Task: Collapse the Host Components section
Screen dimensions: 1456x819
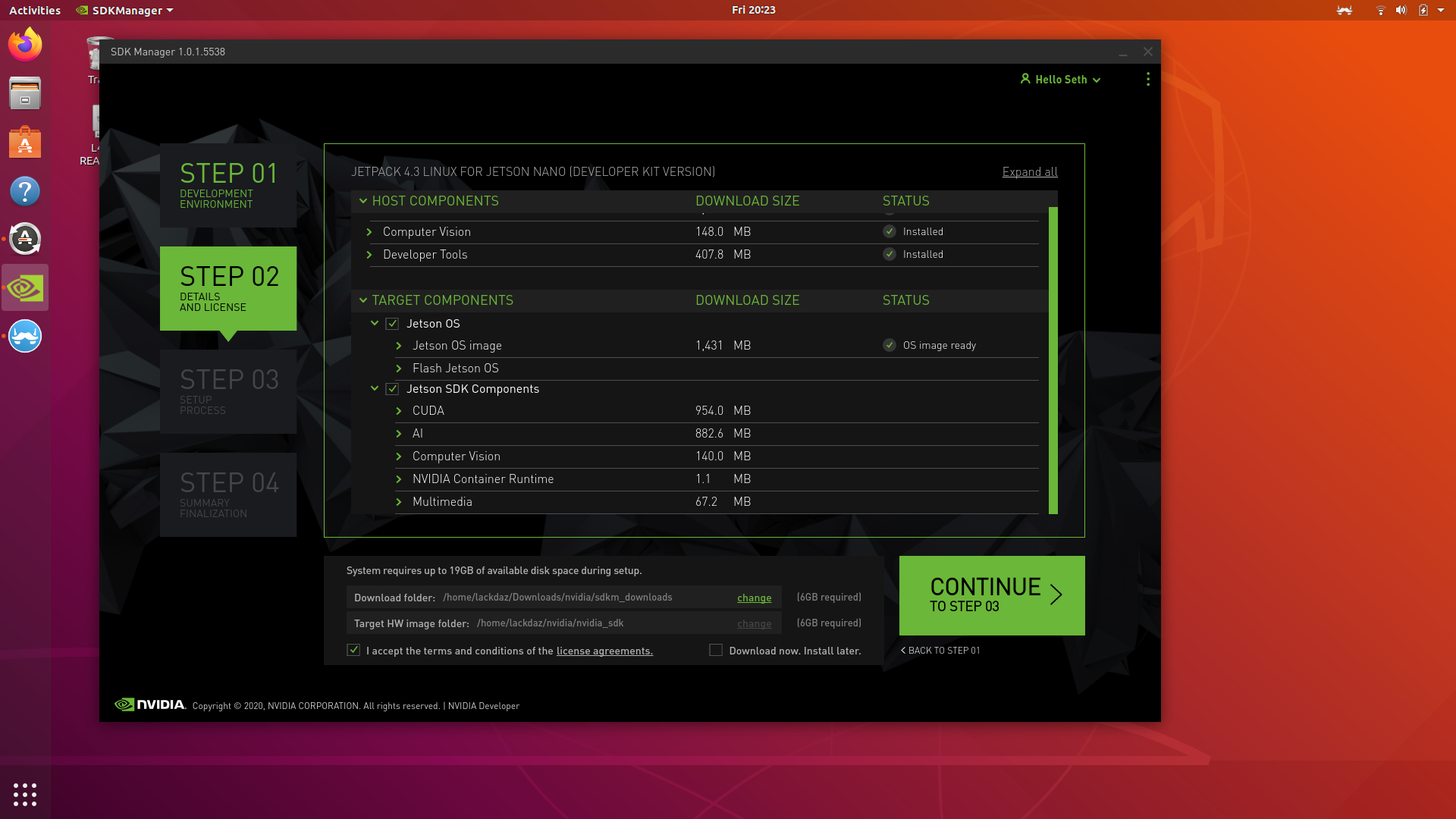Action: pyautogui.click(x=363, y=201)
